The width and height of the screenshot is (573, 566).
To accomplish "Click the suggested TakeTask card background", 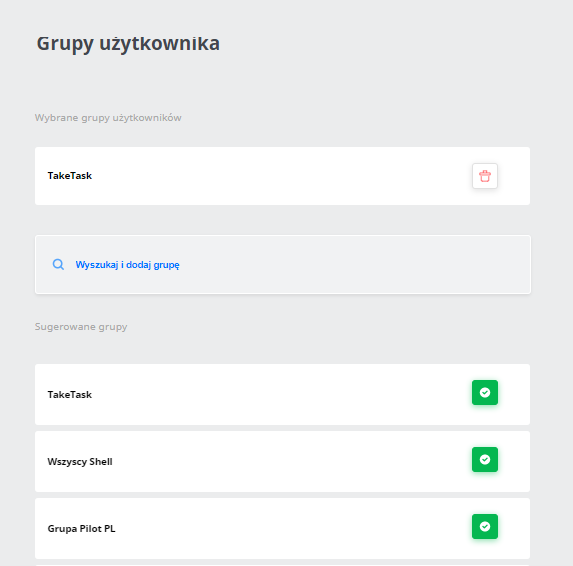I will coord(282,394).
